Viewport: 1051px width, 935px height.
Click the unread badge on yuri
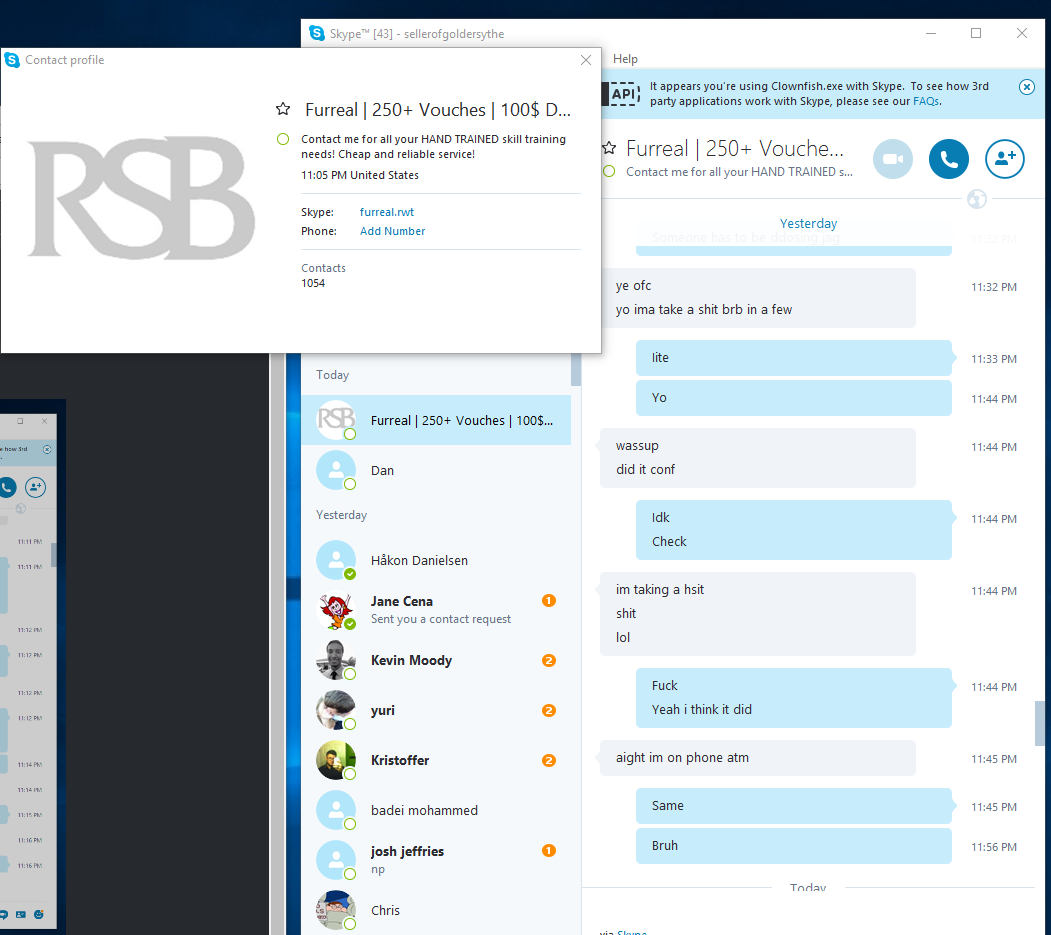(x=548, y=710)
